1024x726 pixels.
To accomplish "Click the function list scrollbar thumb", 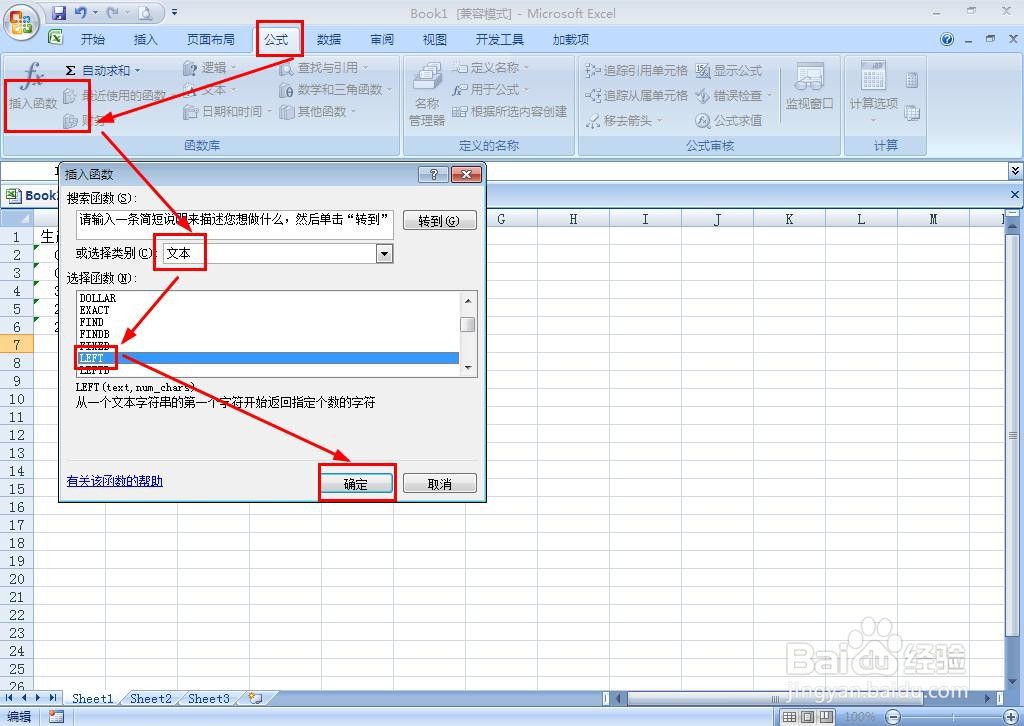I will click(x=468, y=324).
